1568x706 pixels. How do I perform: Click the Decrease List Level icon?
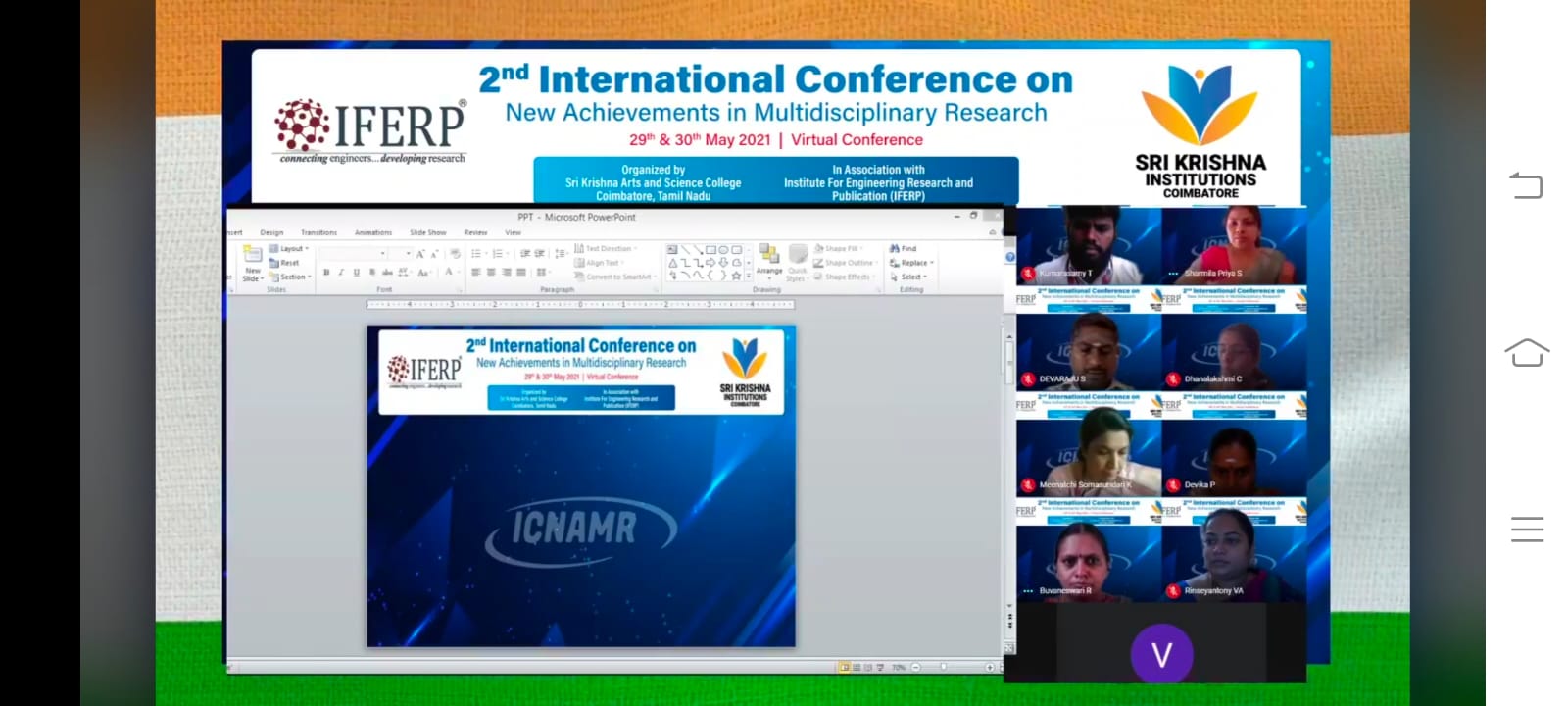(524, 253)
